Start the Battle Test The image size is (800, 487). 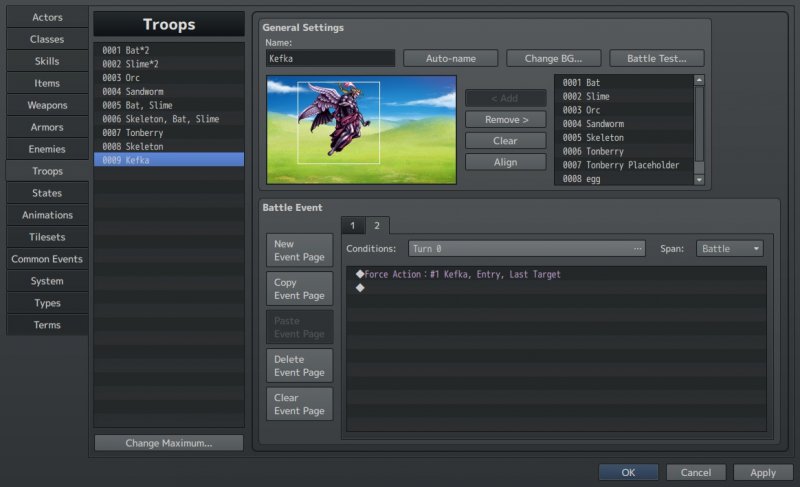pos(657,58)
